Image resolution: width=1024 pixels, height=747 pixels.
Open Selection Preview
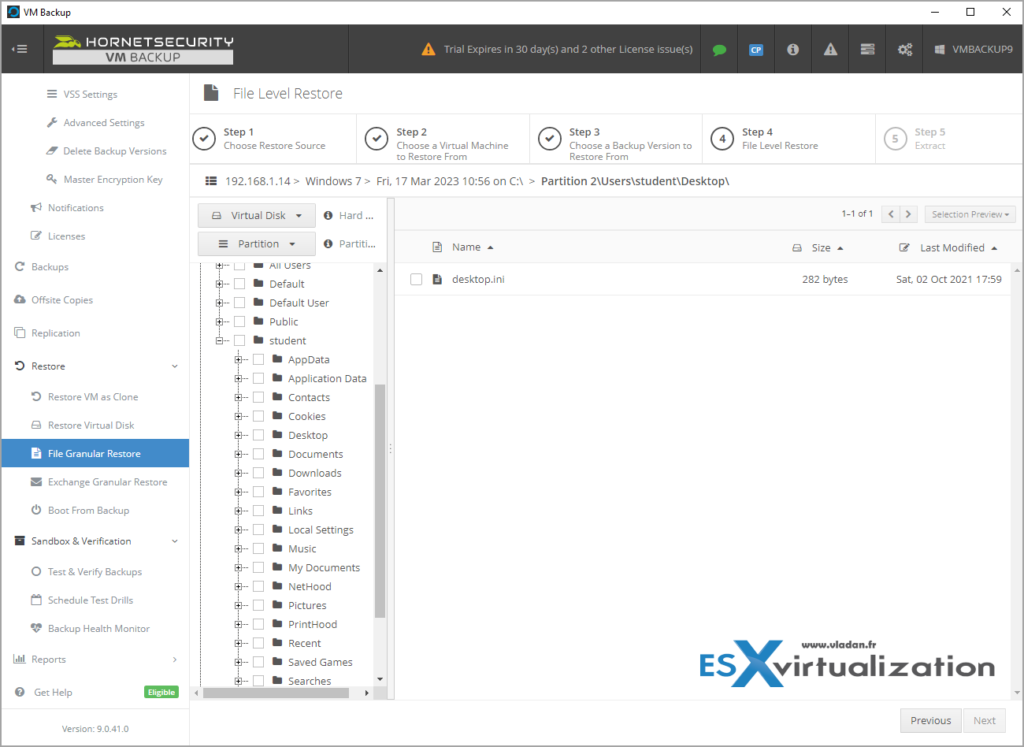(x=969, y=213)
